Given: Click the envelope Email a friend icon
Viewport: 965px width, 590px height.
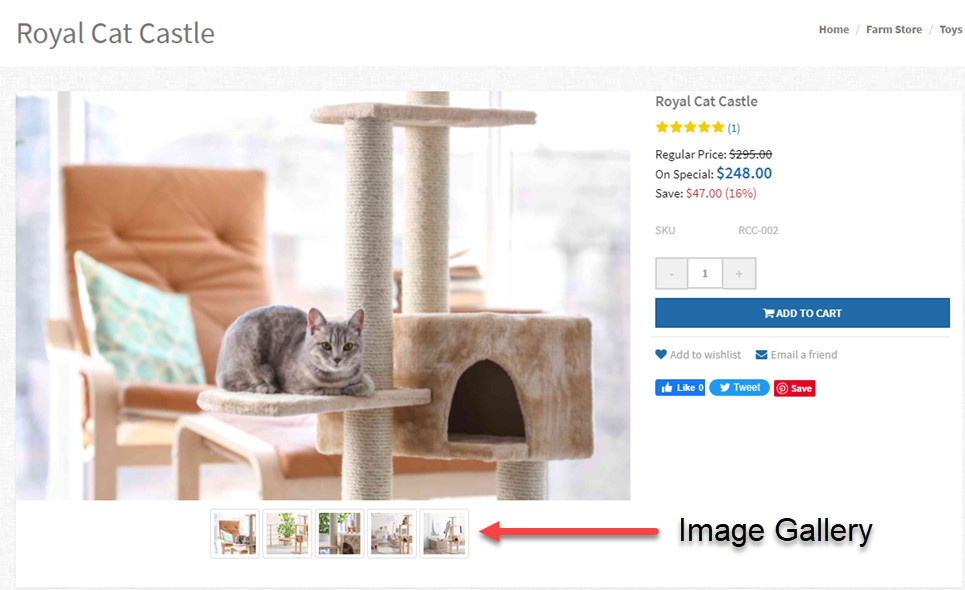Looking at the screenshot, I should point(761,355).
